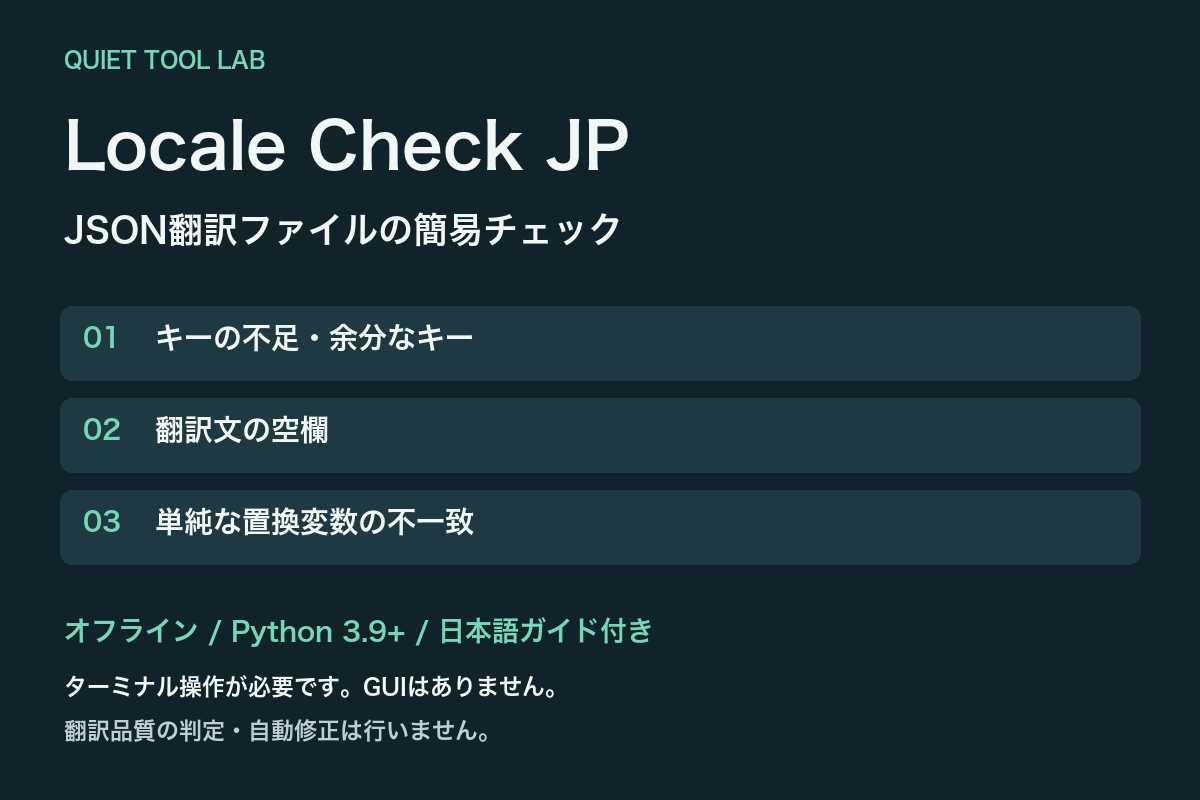
Task: Click the Locale Check JP title
Action: coord(346,146)
